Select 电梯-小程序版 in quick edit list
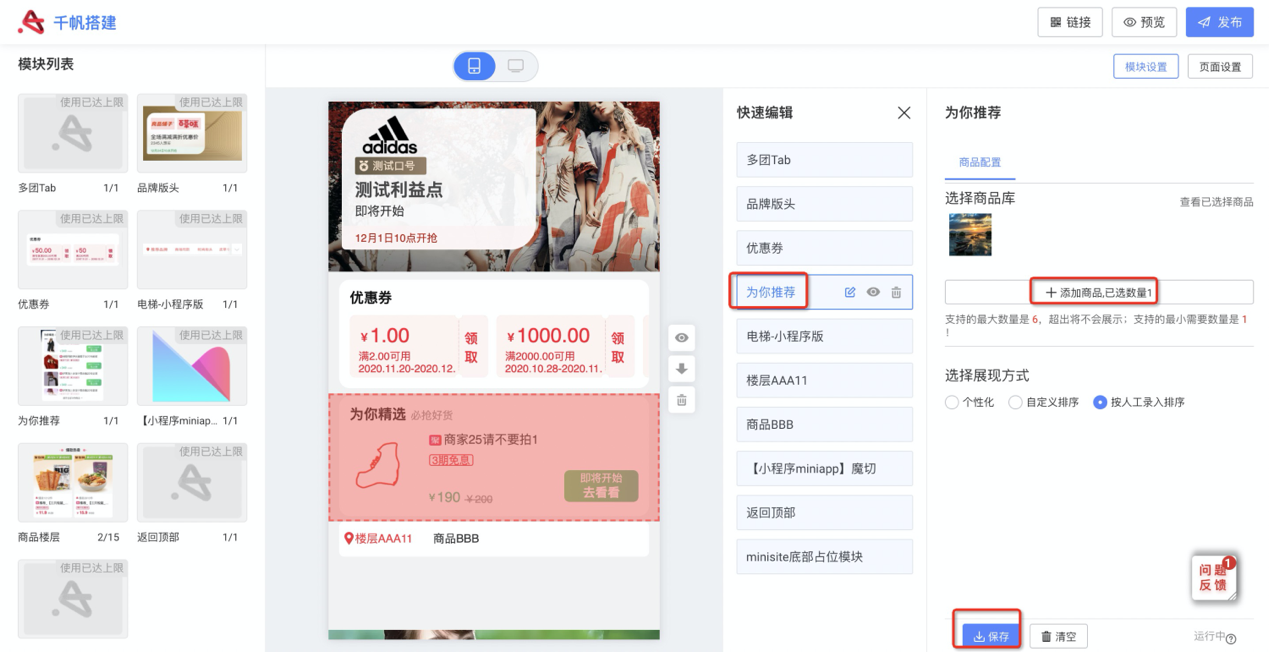Viewport: 1269px width, 652px height. click(x=824, y=336)
